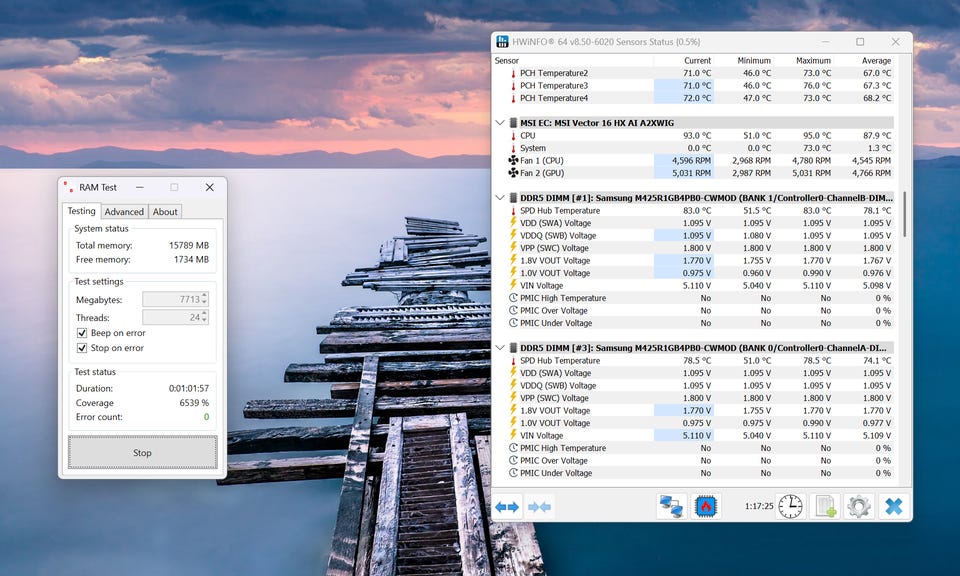
Task: Open sensor settings gear icon
Action: click(858, 507)
